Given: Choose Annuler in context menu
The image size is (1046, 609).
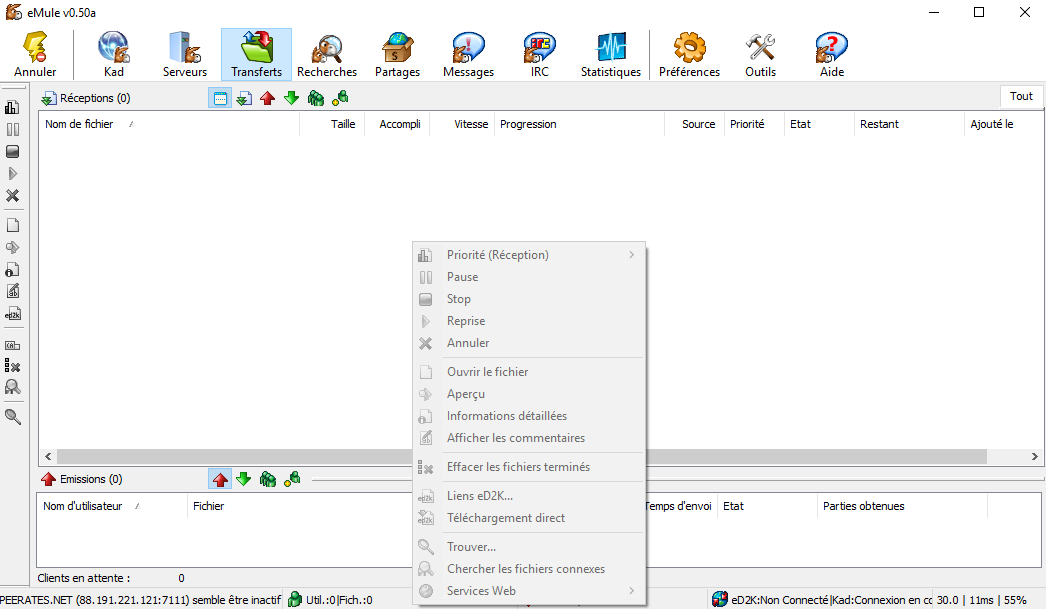Looking at the screenshot, I should tap(529, 343).
